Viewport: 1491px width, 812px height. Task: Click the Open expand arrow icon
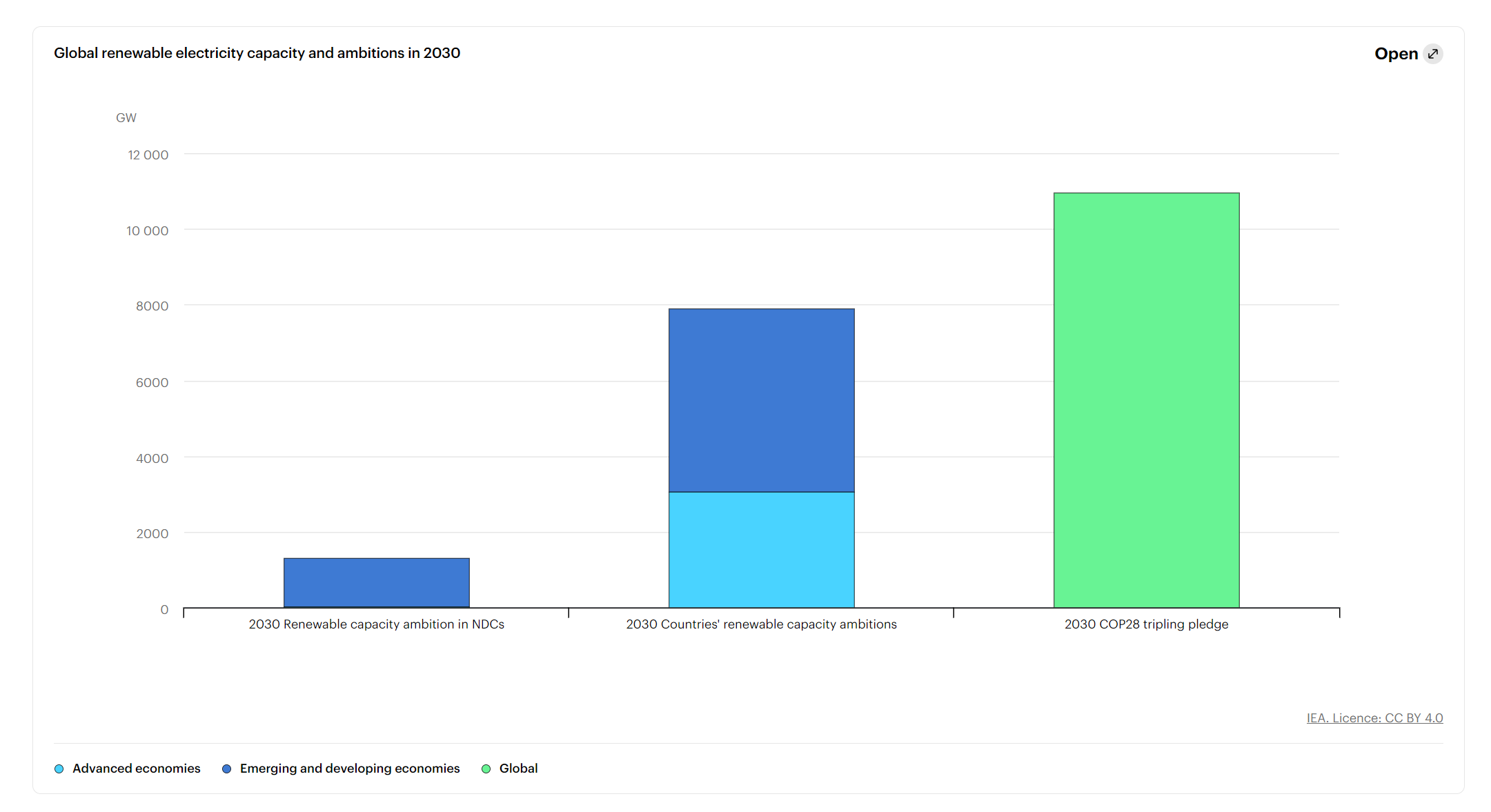coord(1433,54)
